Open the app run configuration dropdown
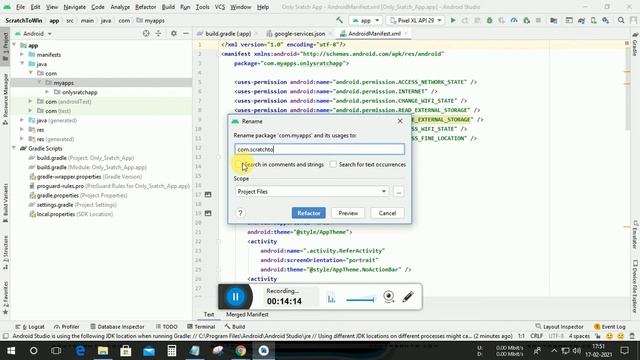The image size is (640, 360). click(366, 20)
